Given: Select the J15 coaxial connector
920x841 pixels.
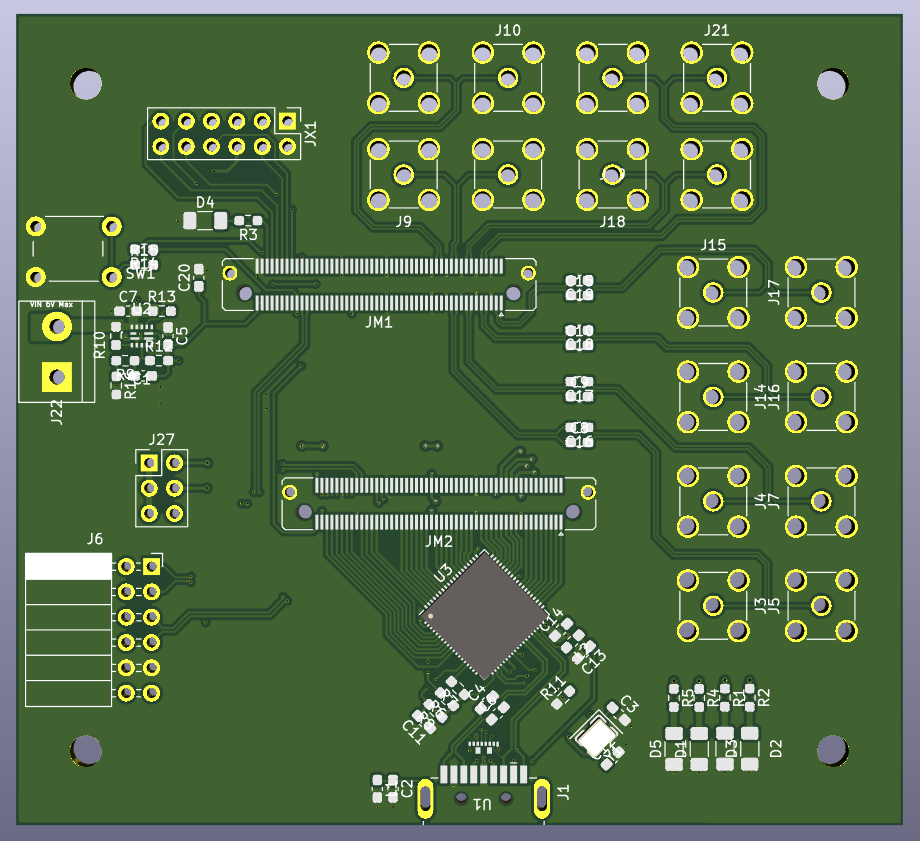Looking at the screenshot, I should click(712, 292).
